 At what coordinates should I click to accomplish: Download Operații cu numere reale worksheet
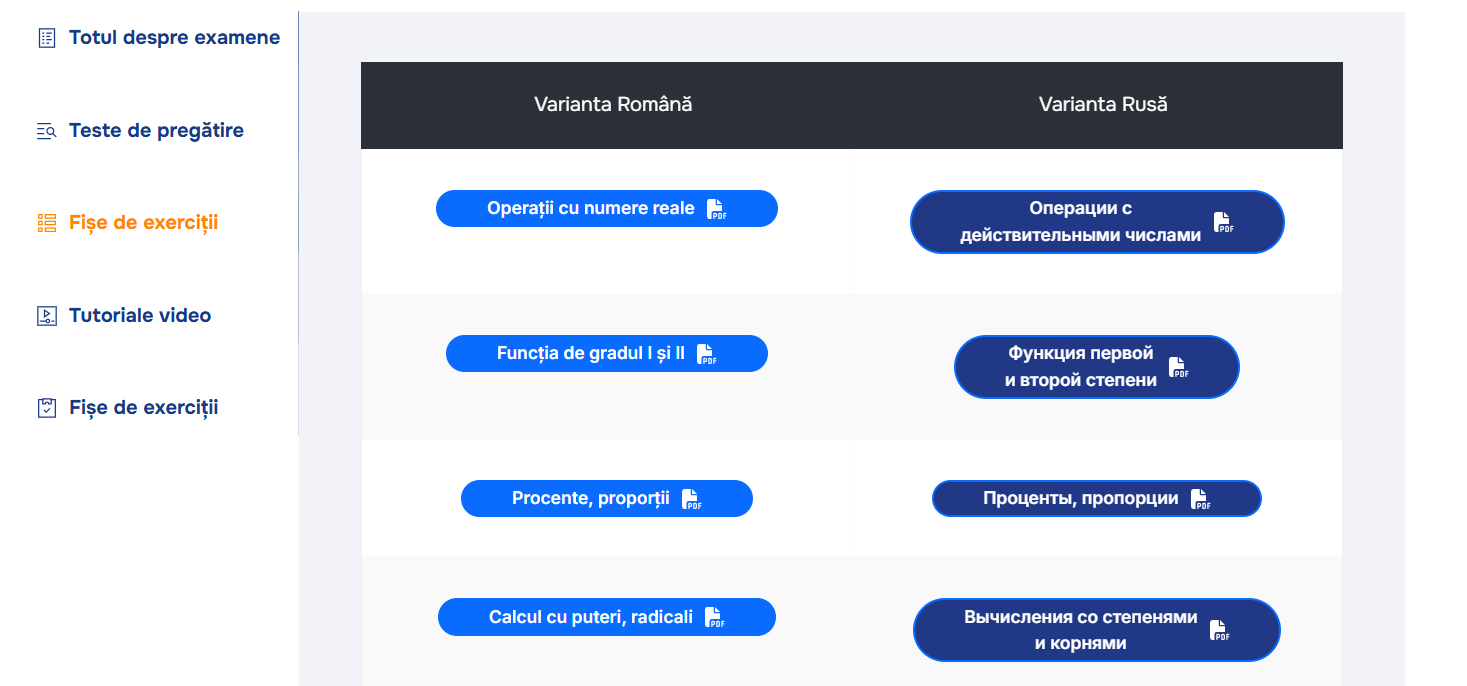(607, 209)
